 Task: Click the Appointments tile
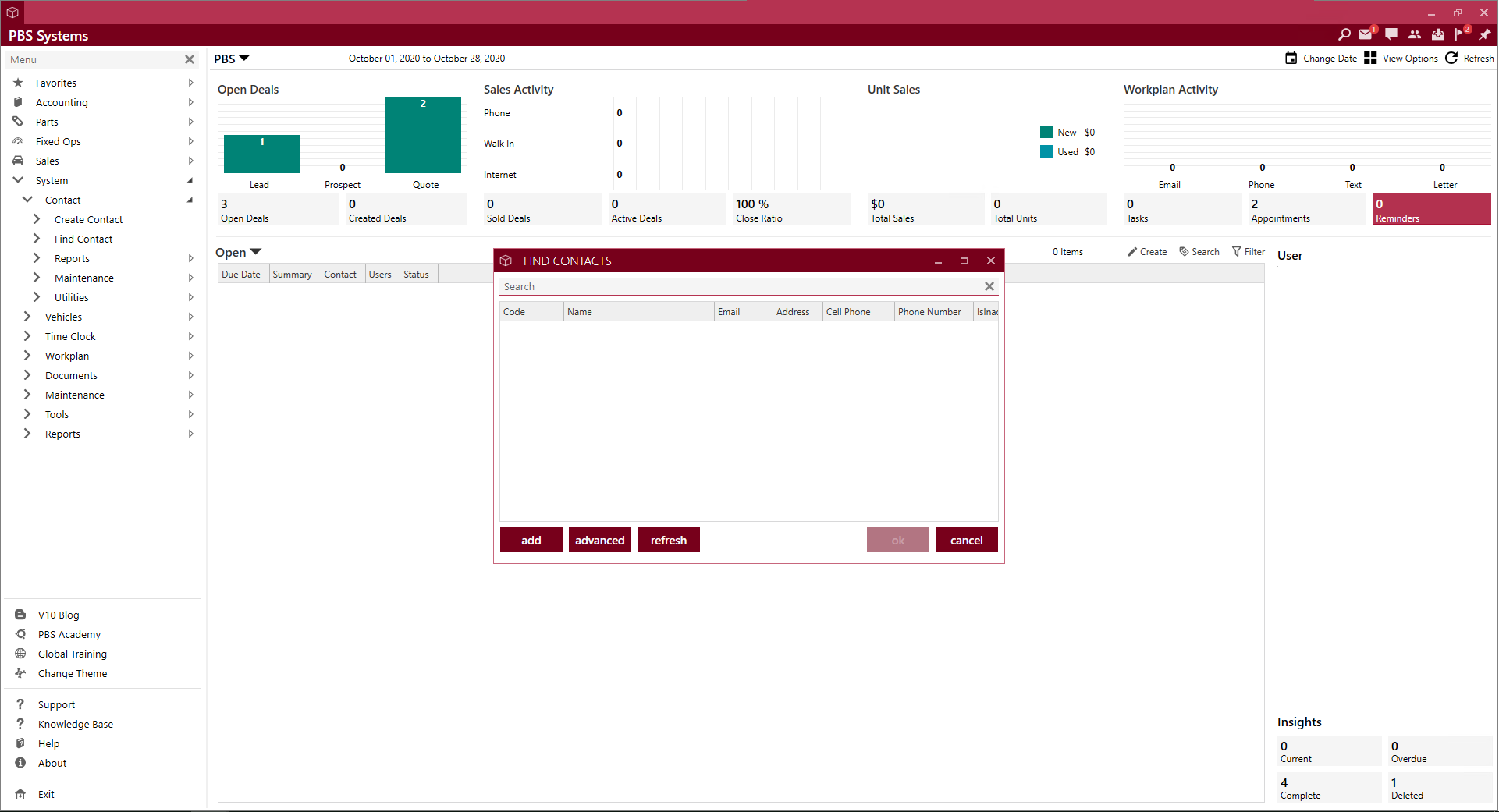coord(1305,210)
